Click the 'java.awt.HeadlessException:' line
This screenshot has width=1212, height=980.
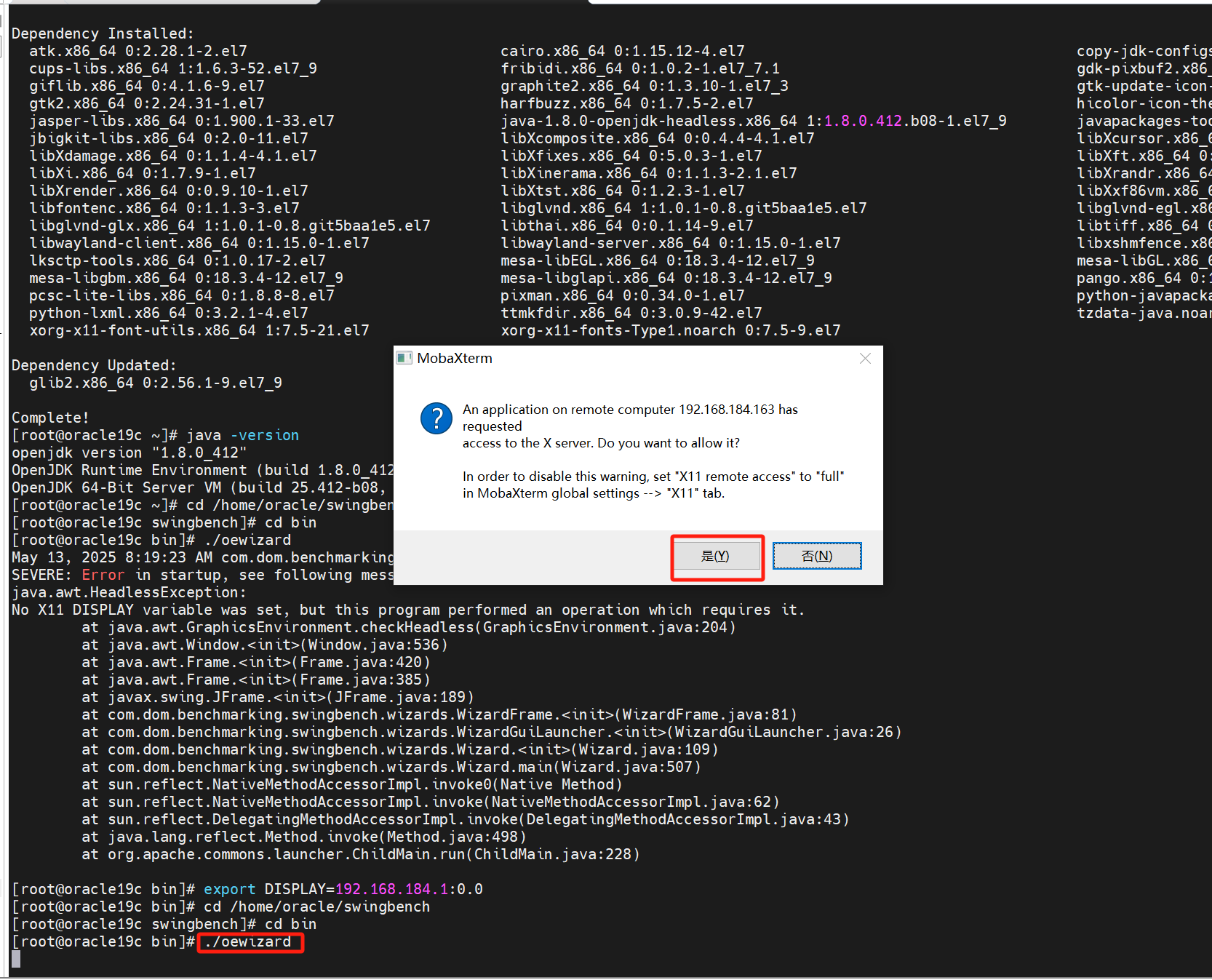[x=129, y=592]
